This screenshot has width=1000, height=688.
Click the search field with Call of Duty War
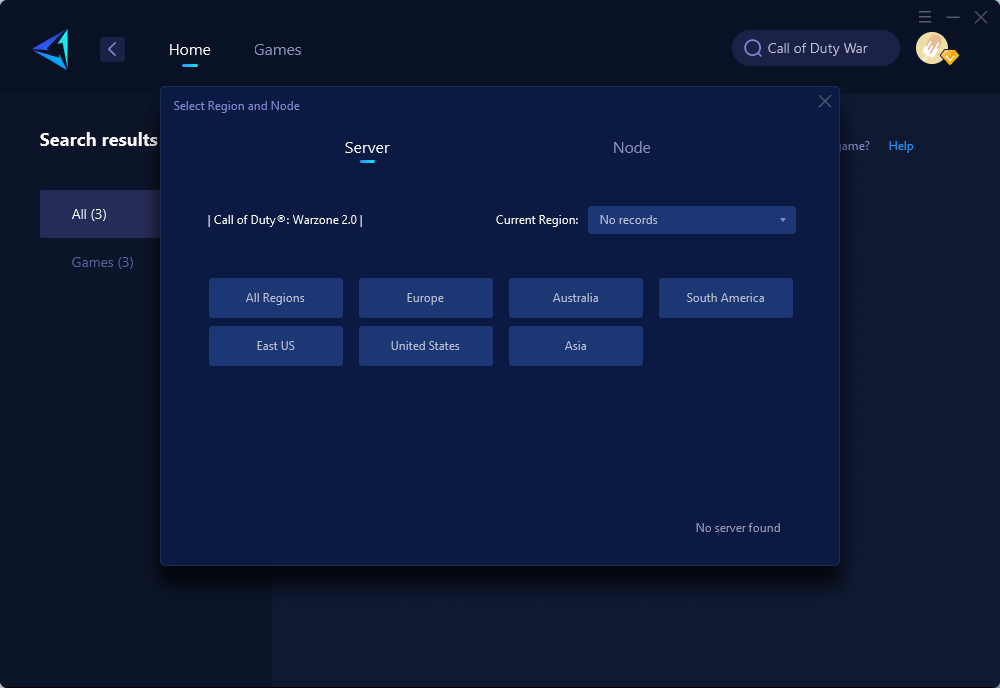click(816, 48)
